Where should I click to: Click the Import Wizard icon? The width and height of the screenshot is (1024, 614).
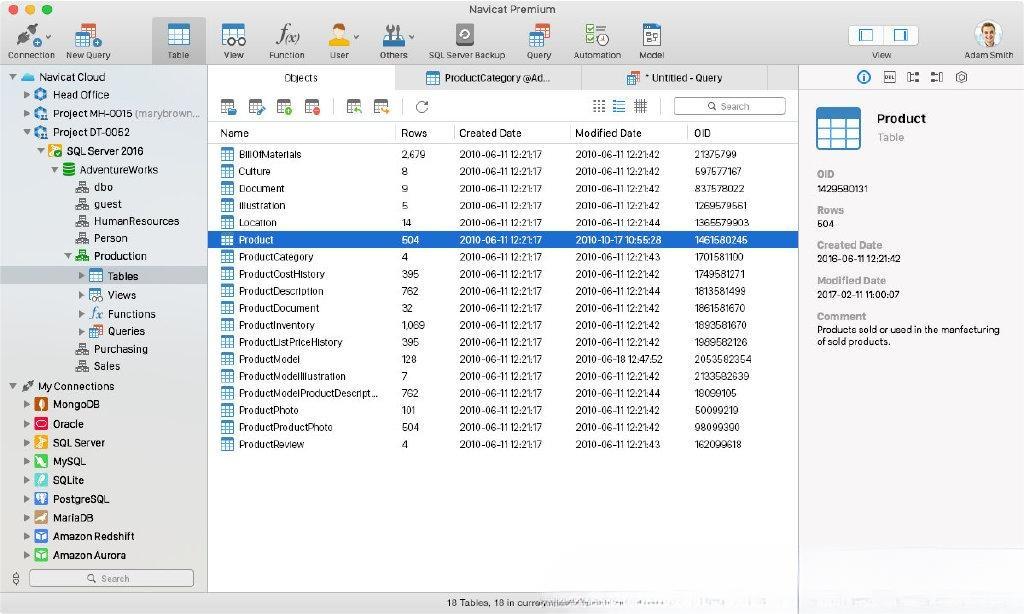click(x=354, y=106)
